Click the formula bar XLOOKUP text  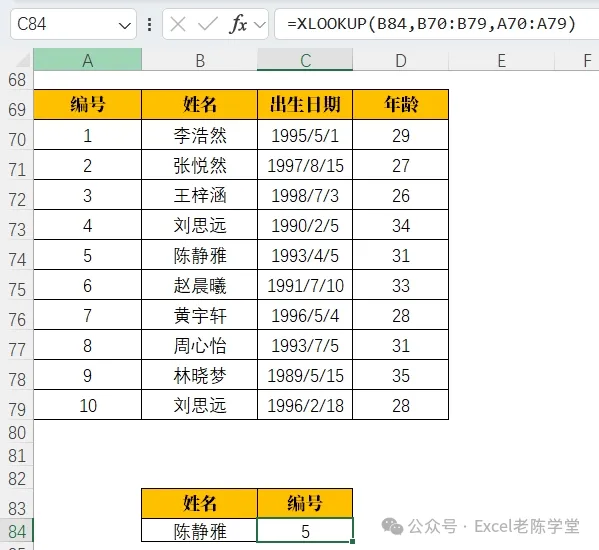[431, 24]
